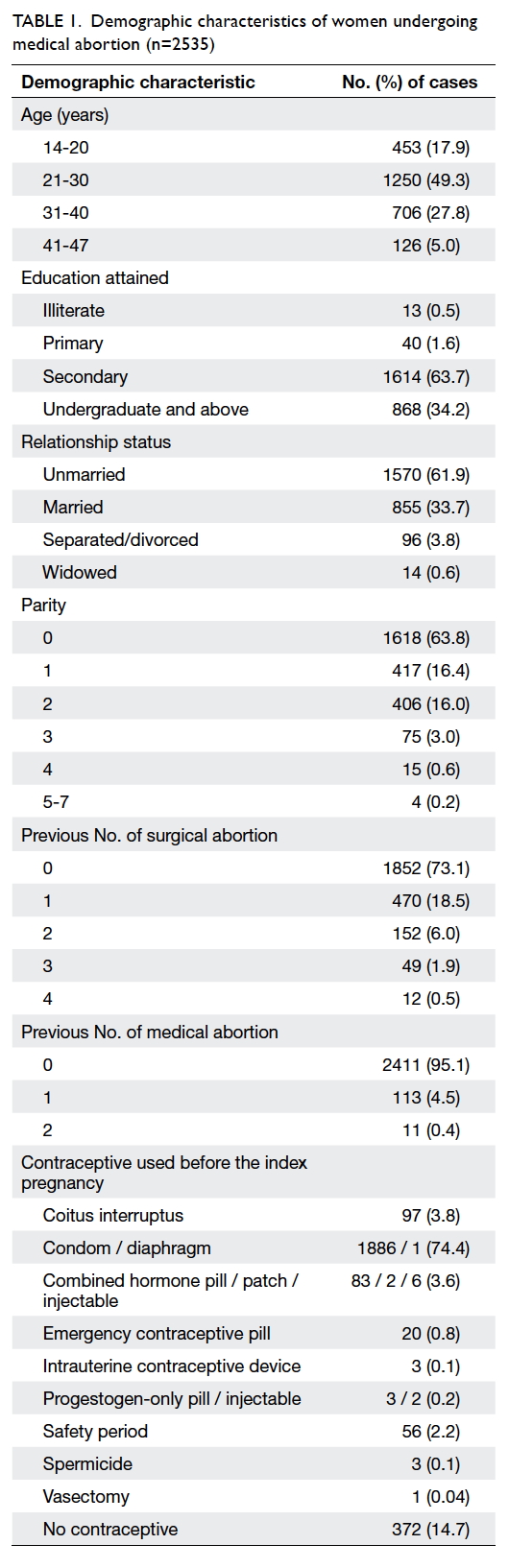This screenshot has height=1568, width=509.
Task: Select the 'Undergraduate and above' row
Action: (254, 410)
